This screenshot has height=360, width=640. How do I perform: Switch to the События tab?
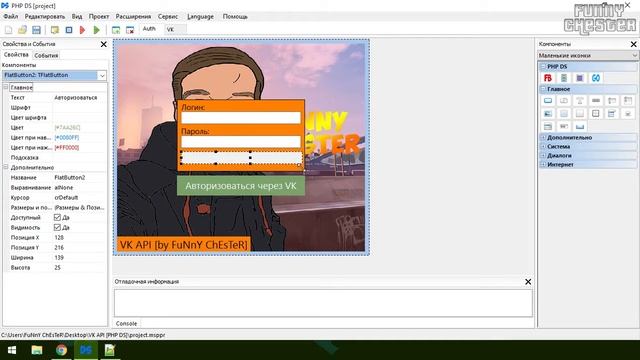[46, 55]
